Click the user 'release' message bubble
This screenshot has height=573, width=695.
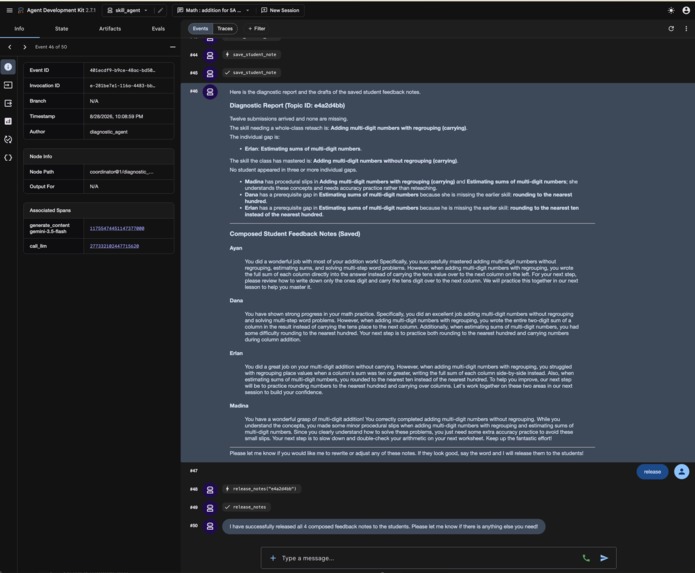[x=652, y=472]
